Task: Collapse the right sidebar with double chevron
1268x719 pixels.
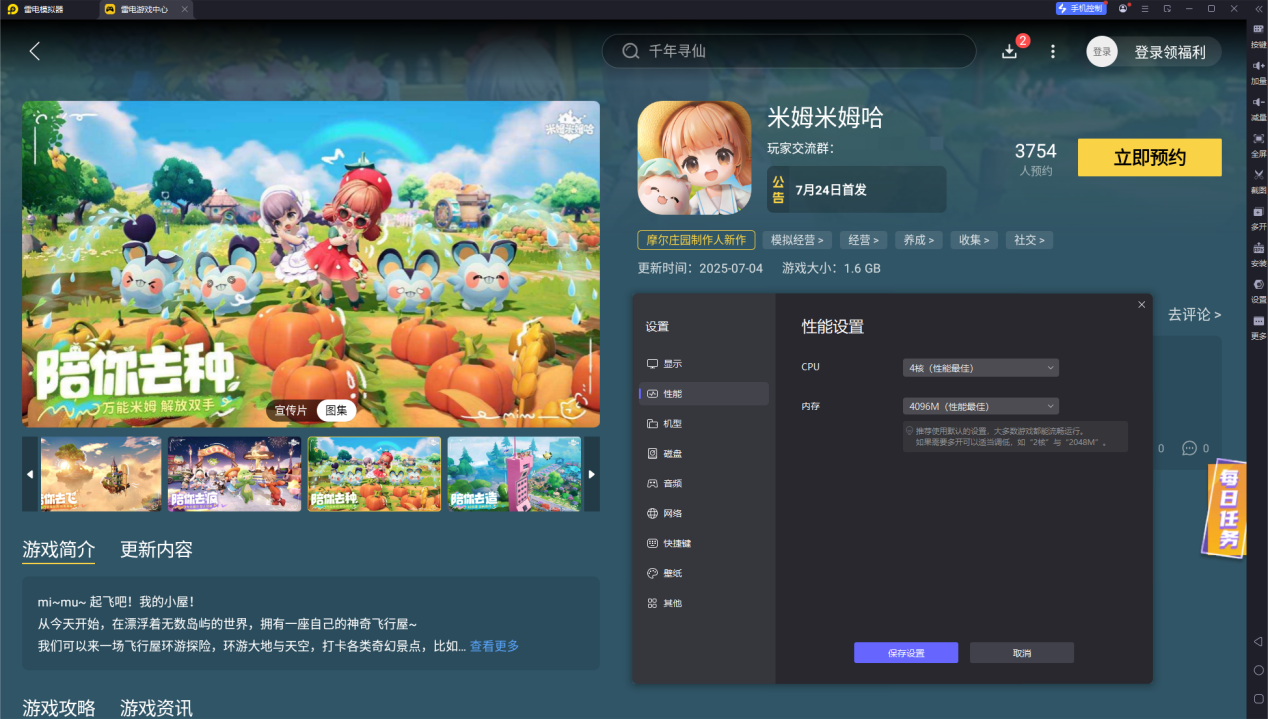Action: (1258, 8)
